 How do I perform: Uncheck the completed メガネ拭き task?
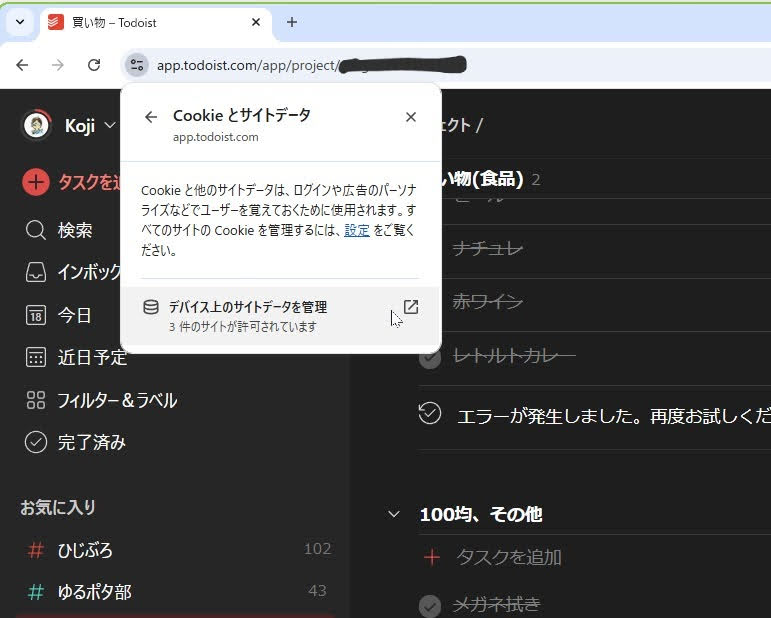pos(430,605)
